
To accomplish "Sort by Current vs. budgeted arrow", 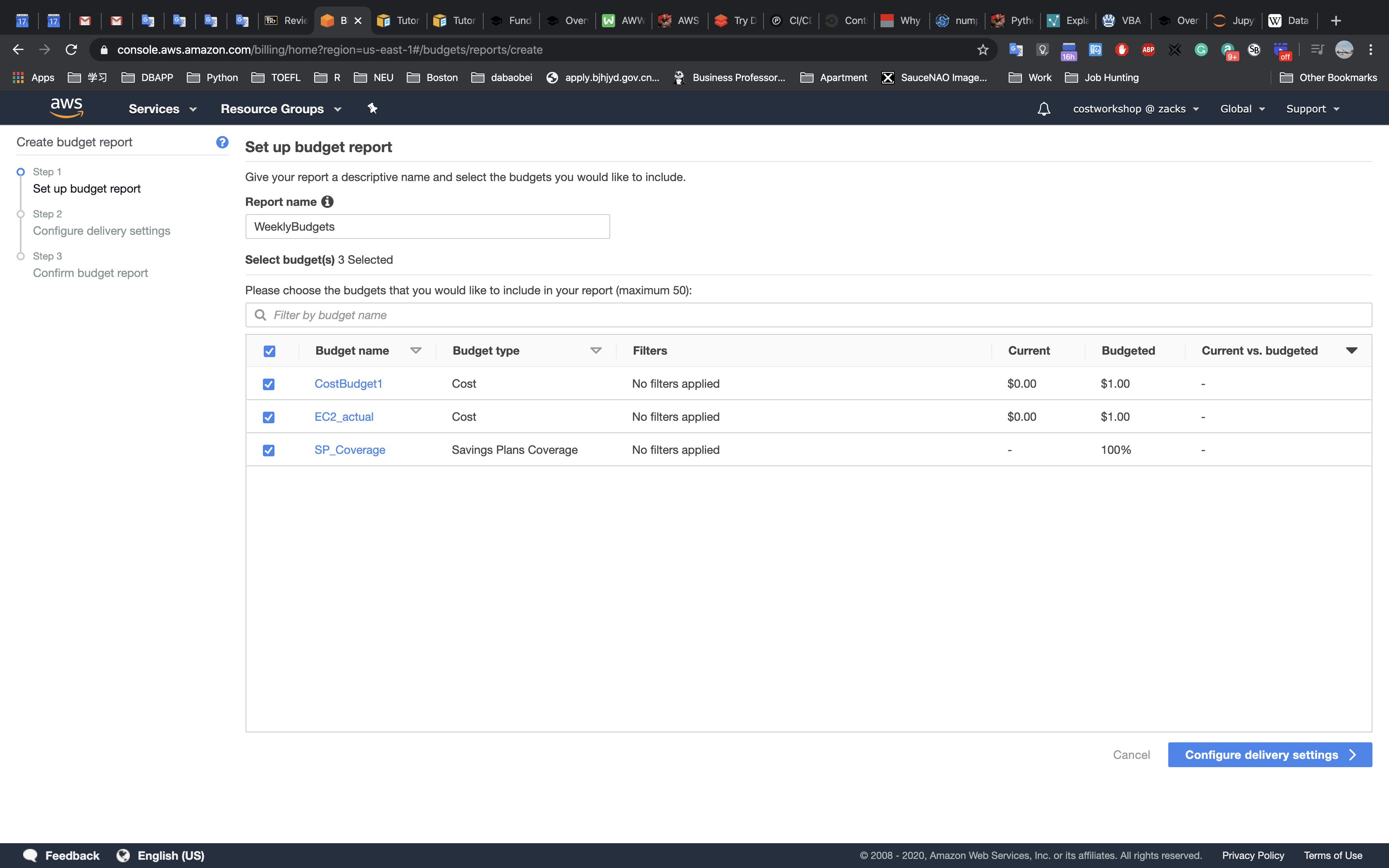I will click(x=1351, y=351).
